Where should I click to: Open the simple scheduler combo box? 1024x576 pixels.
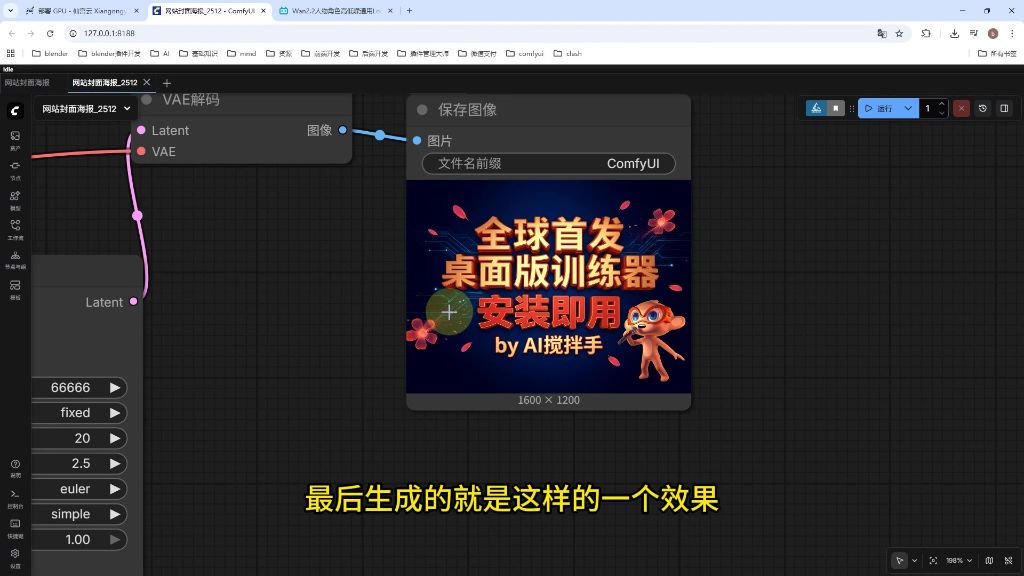(x=79, y=515)
